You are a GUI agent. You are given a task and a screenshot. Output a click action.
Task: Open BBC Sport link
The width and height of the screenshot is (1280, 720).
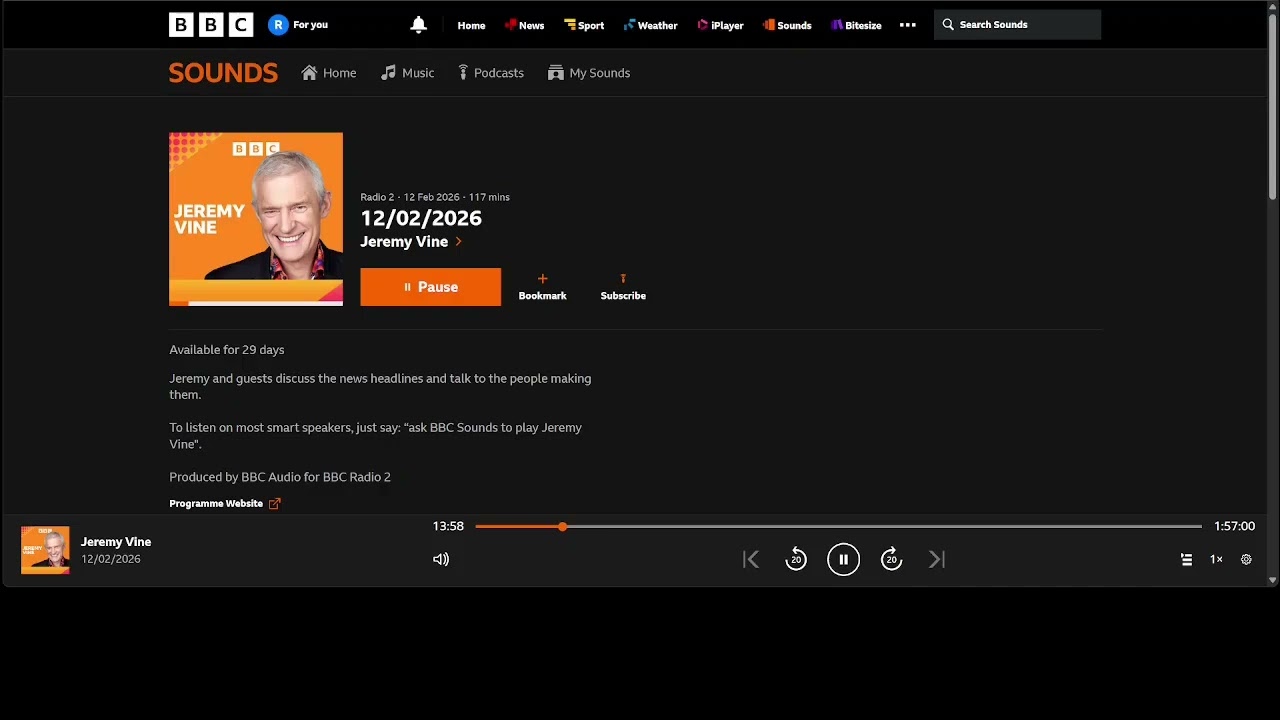[584, 25]
